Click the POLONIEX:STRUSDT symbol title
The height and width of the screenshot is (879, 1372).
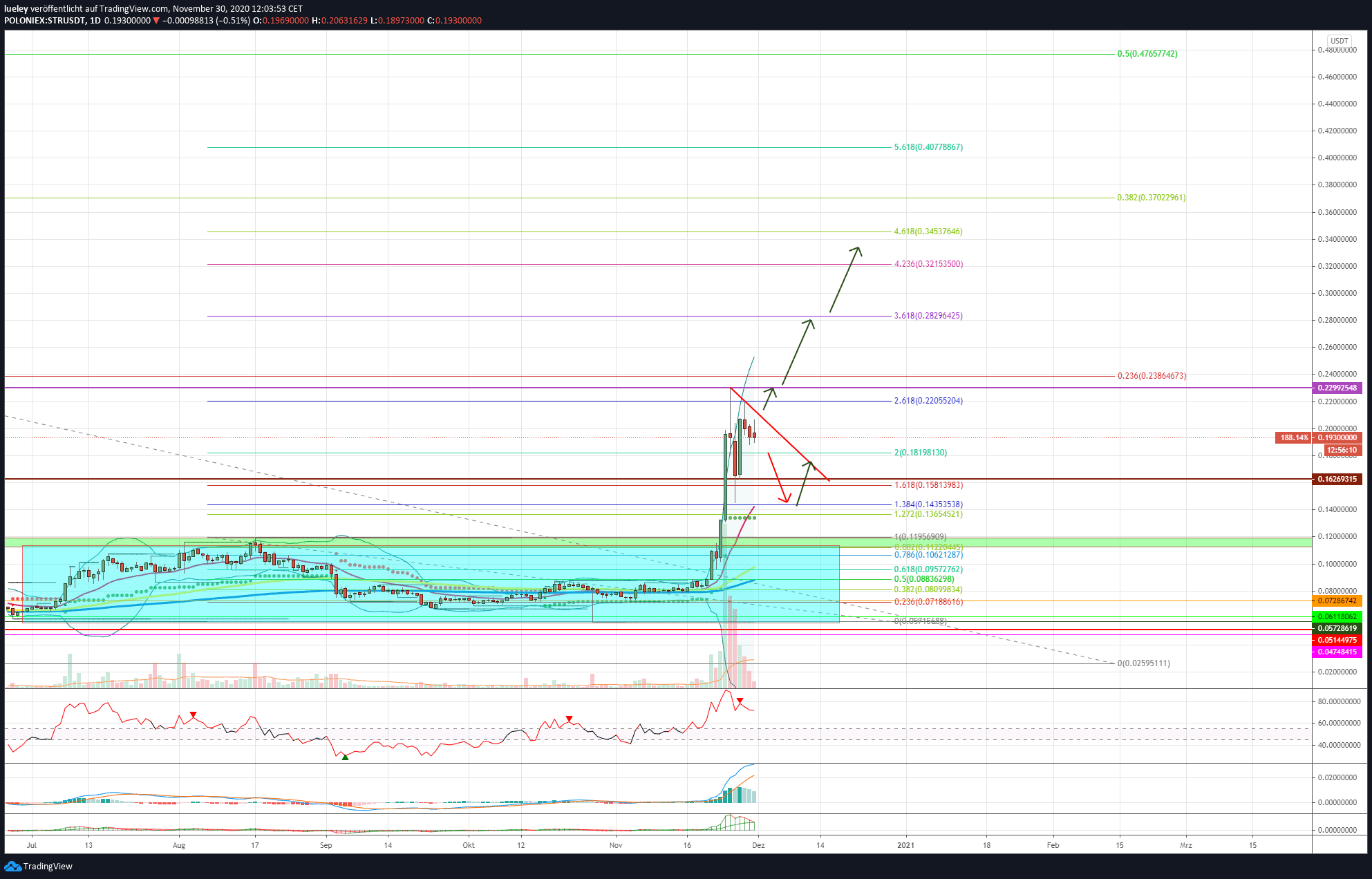click(x=45, y=21)
